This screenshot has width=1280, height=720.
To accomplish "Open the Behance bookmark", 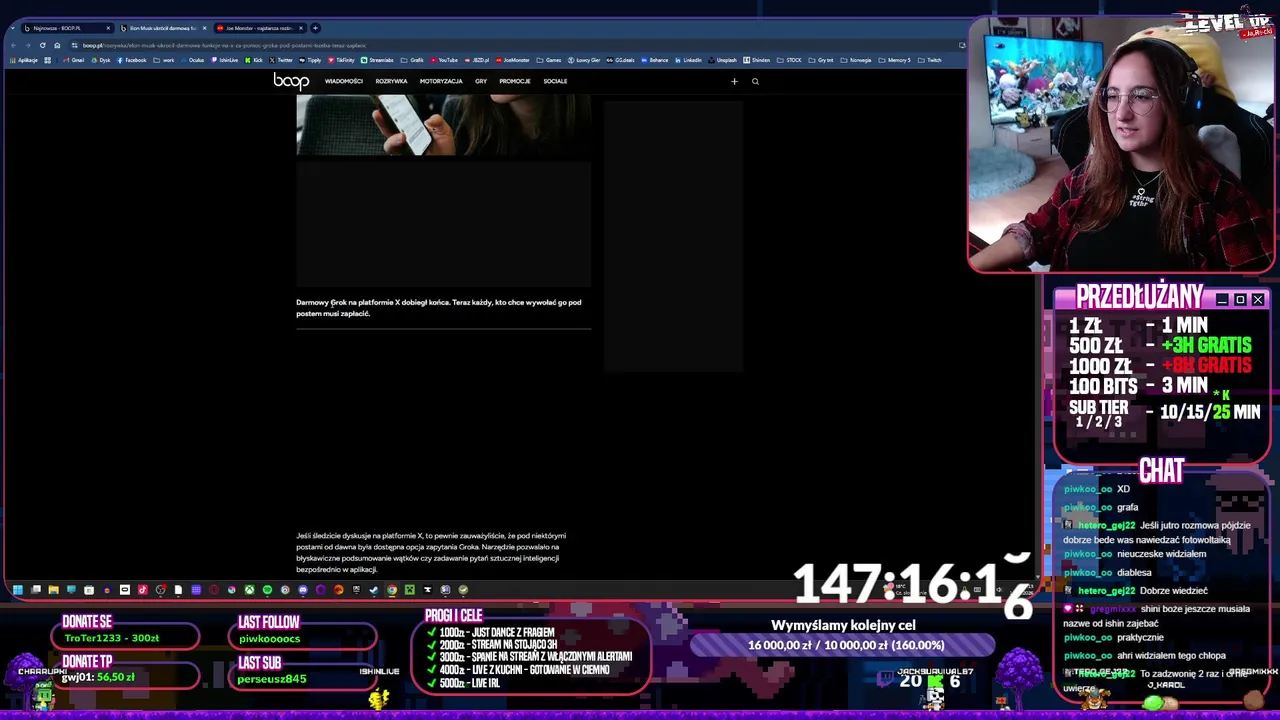I will pyautogui.click(x=655, y=60).
